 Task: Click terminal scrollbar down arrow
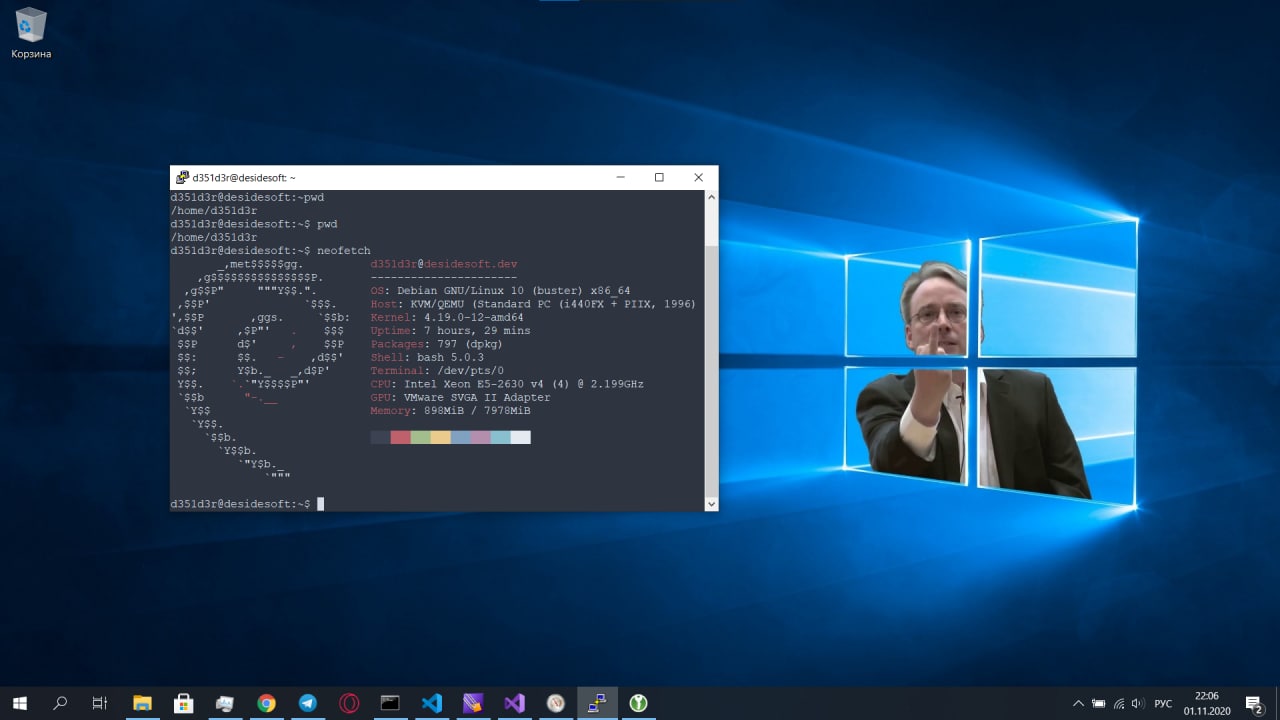click(x=711, y=504)
